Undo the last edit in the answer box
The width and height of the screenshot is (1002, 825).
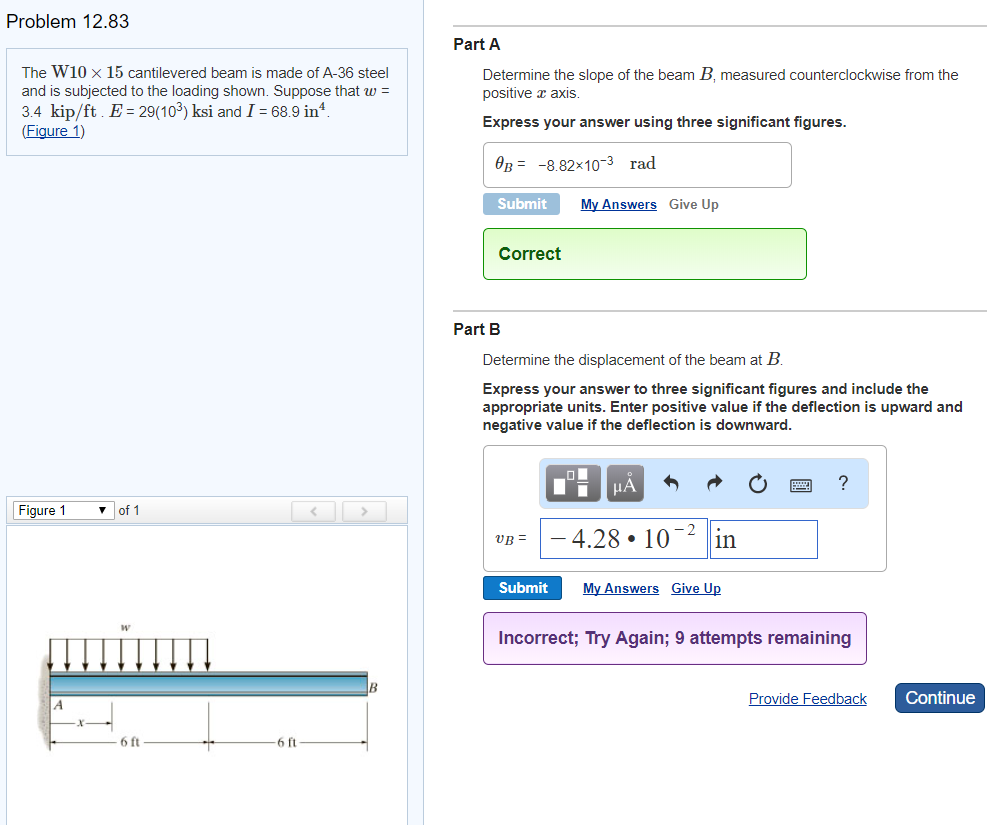coord(670,483)
